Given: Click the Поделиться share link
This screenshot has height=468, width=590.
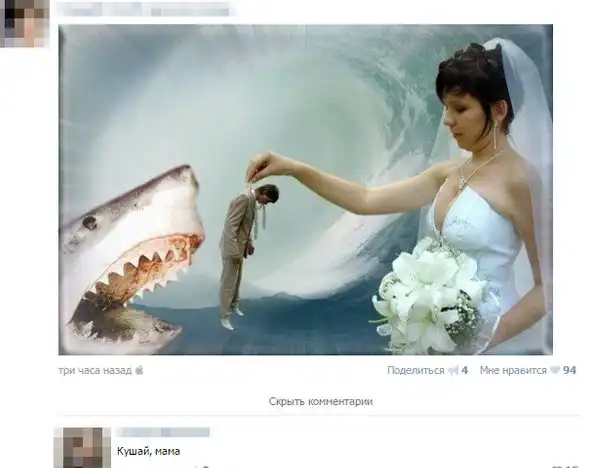Looking at the screenshot, I should [416, 371].
